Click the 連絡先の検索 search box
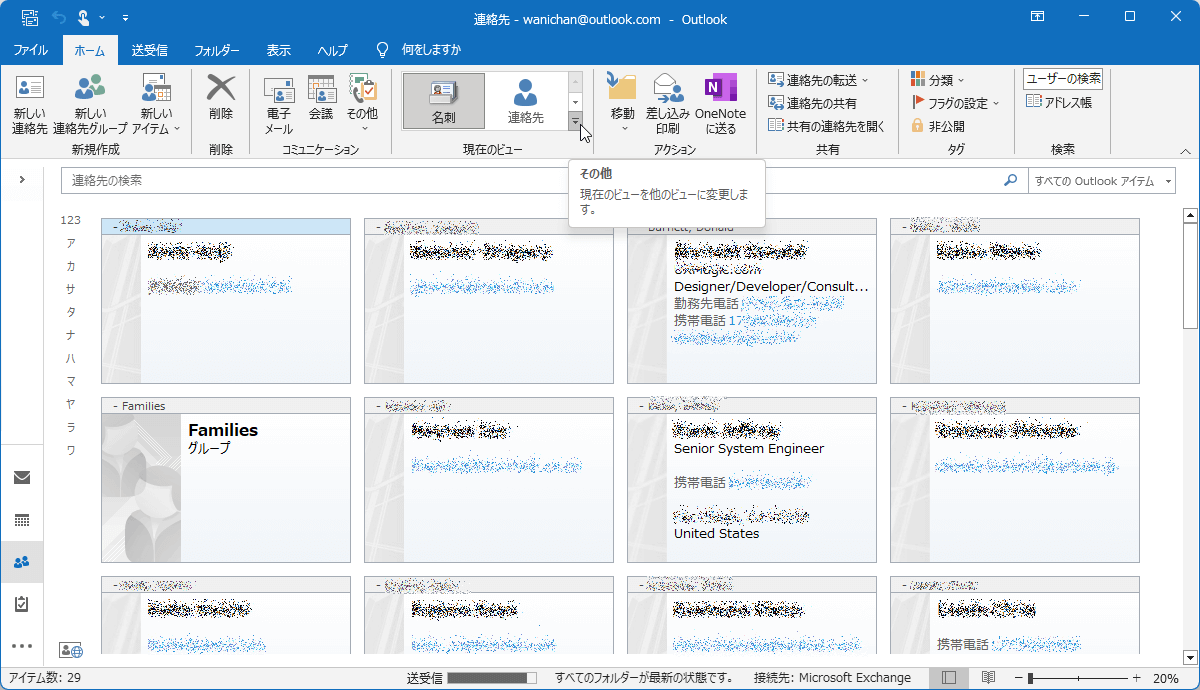The image size is (1200, 690). 530,181
